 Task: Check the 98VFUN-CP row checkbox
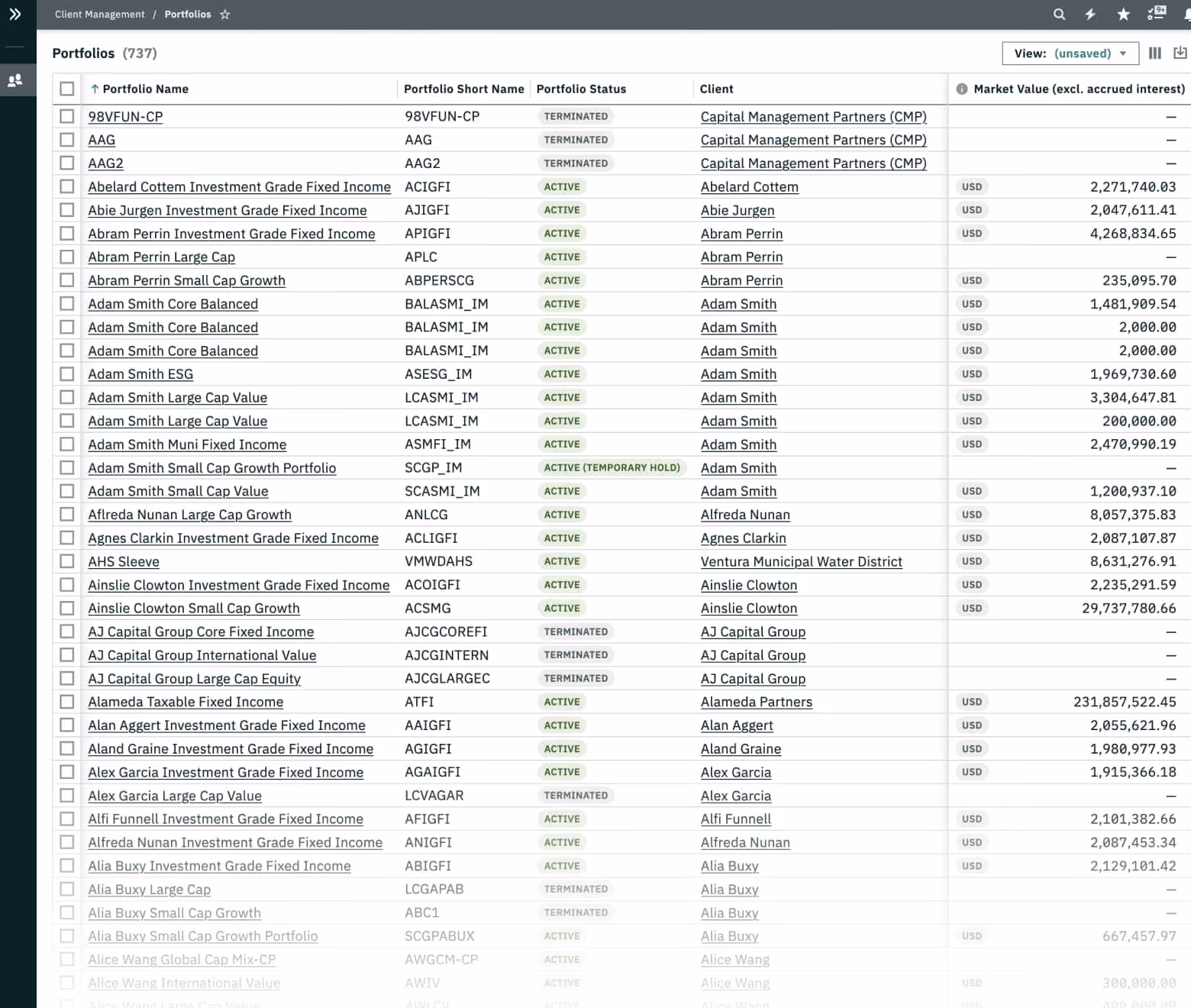(67, 116)
